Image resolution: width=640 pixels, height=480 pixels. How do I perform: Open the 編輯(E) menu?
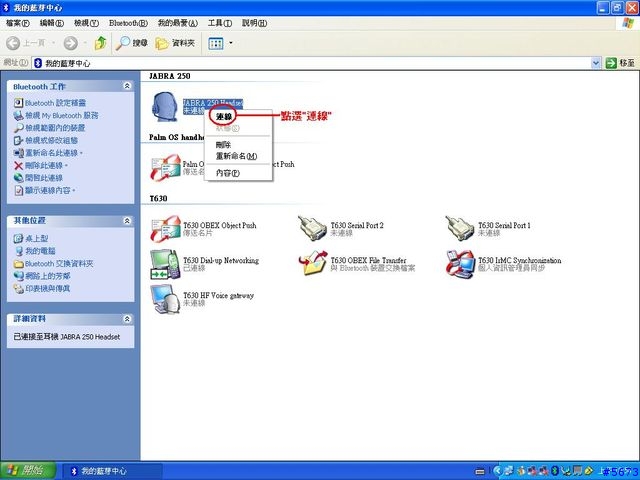click(x=51, y=23)
